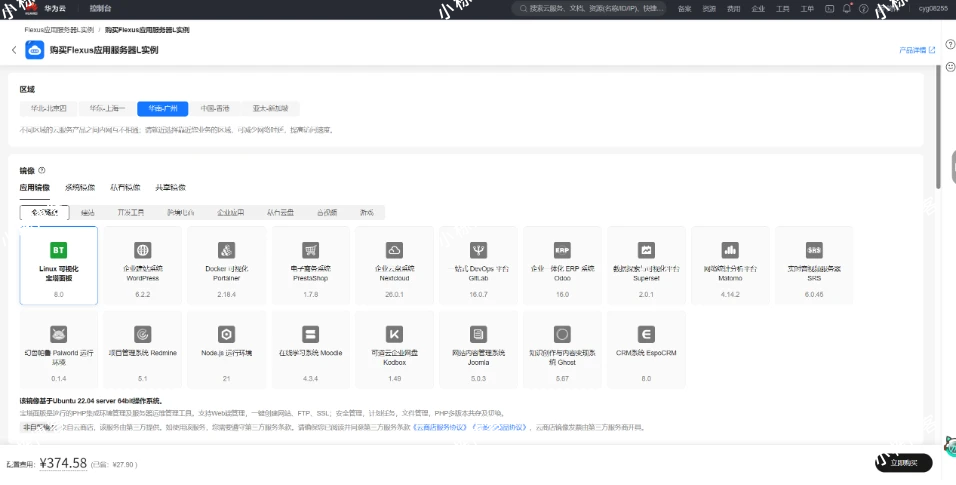Open the notifications bell
This screenshot has width=956, height=485.
(846, 9)
